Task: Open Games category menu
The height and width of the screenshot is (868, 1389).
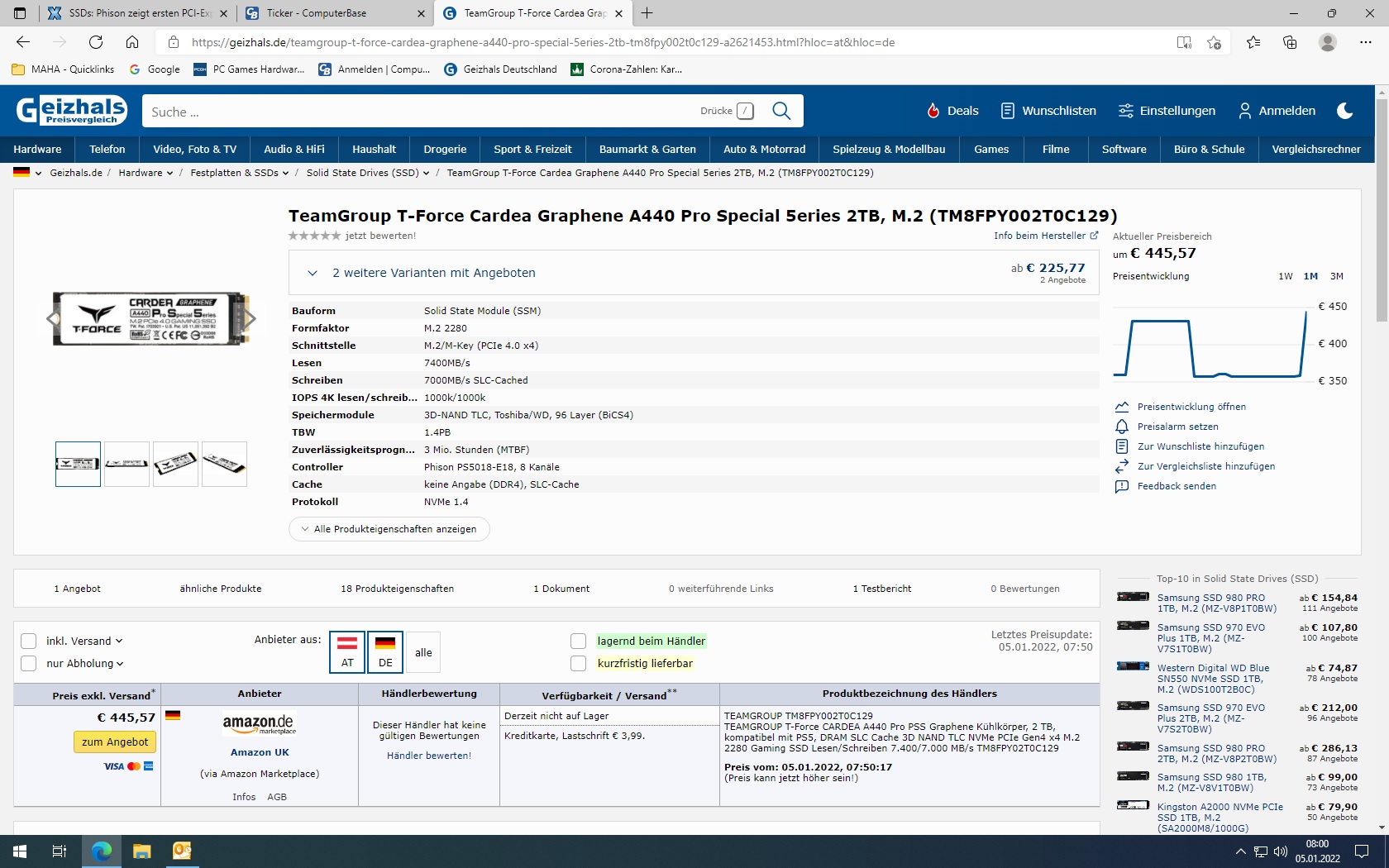Action: [991, 150]
